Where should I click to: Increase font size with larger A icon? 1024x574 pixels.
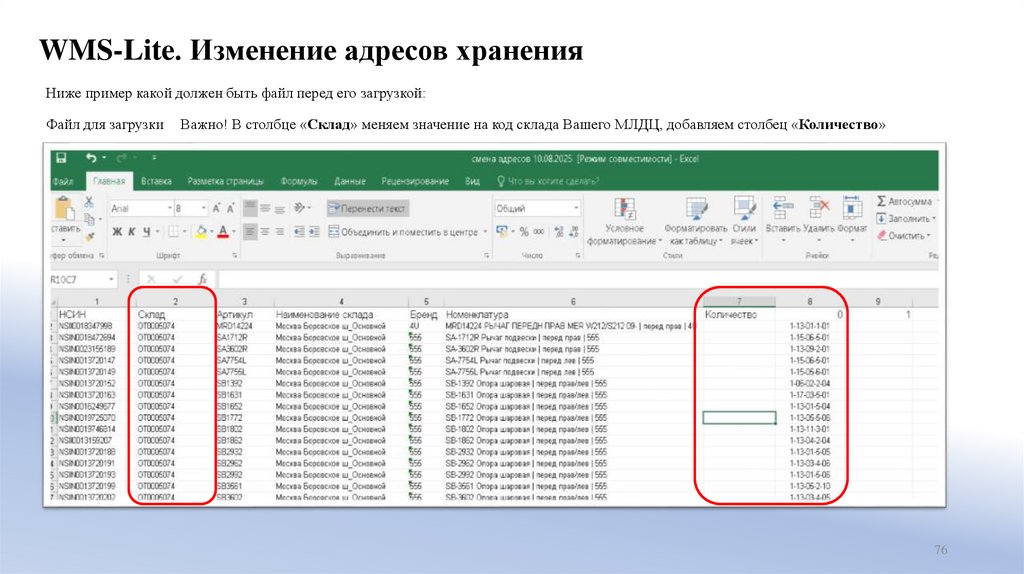coord(217,208)
